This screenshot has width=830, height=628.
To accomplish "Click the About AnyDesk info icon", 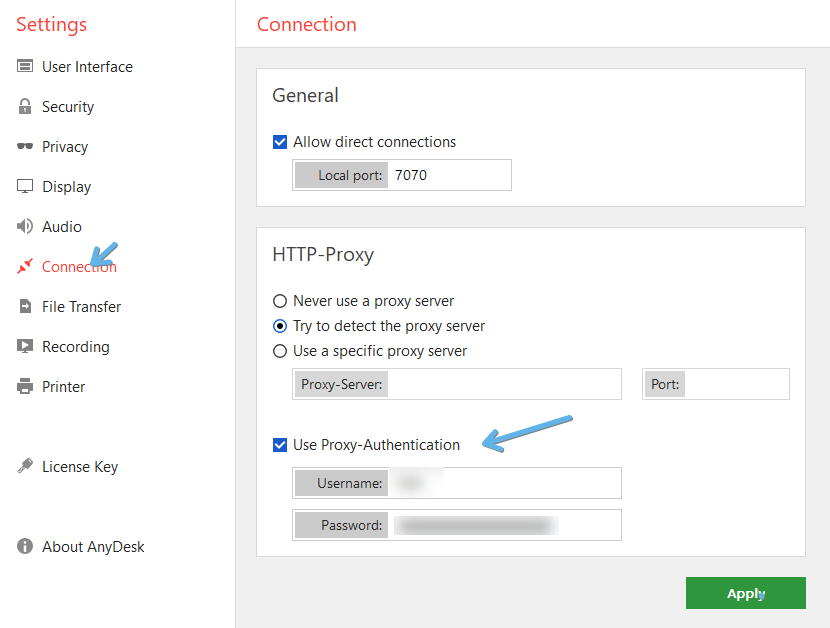I will (25, 547).
